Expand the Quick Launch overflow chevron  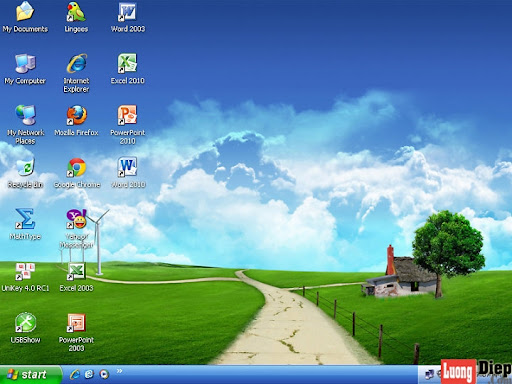[119, 371]
